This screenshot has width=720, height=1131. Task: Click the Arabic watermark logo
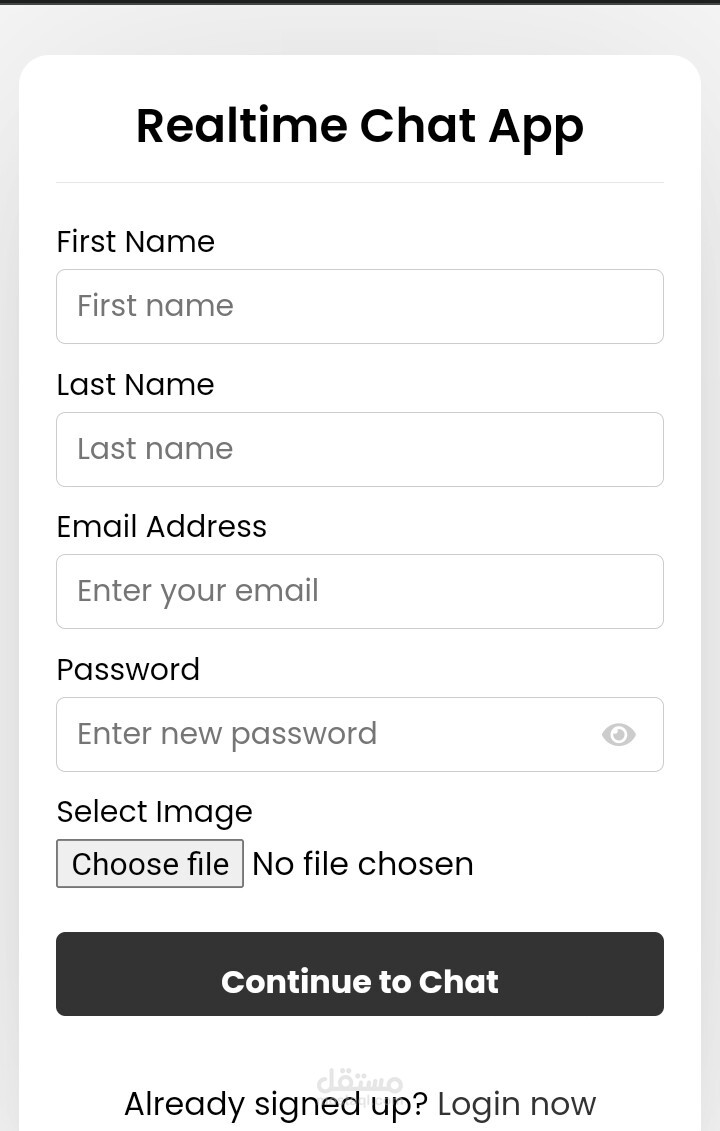coord(360,1081)
